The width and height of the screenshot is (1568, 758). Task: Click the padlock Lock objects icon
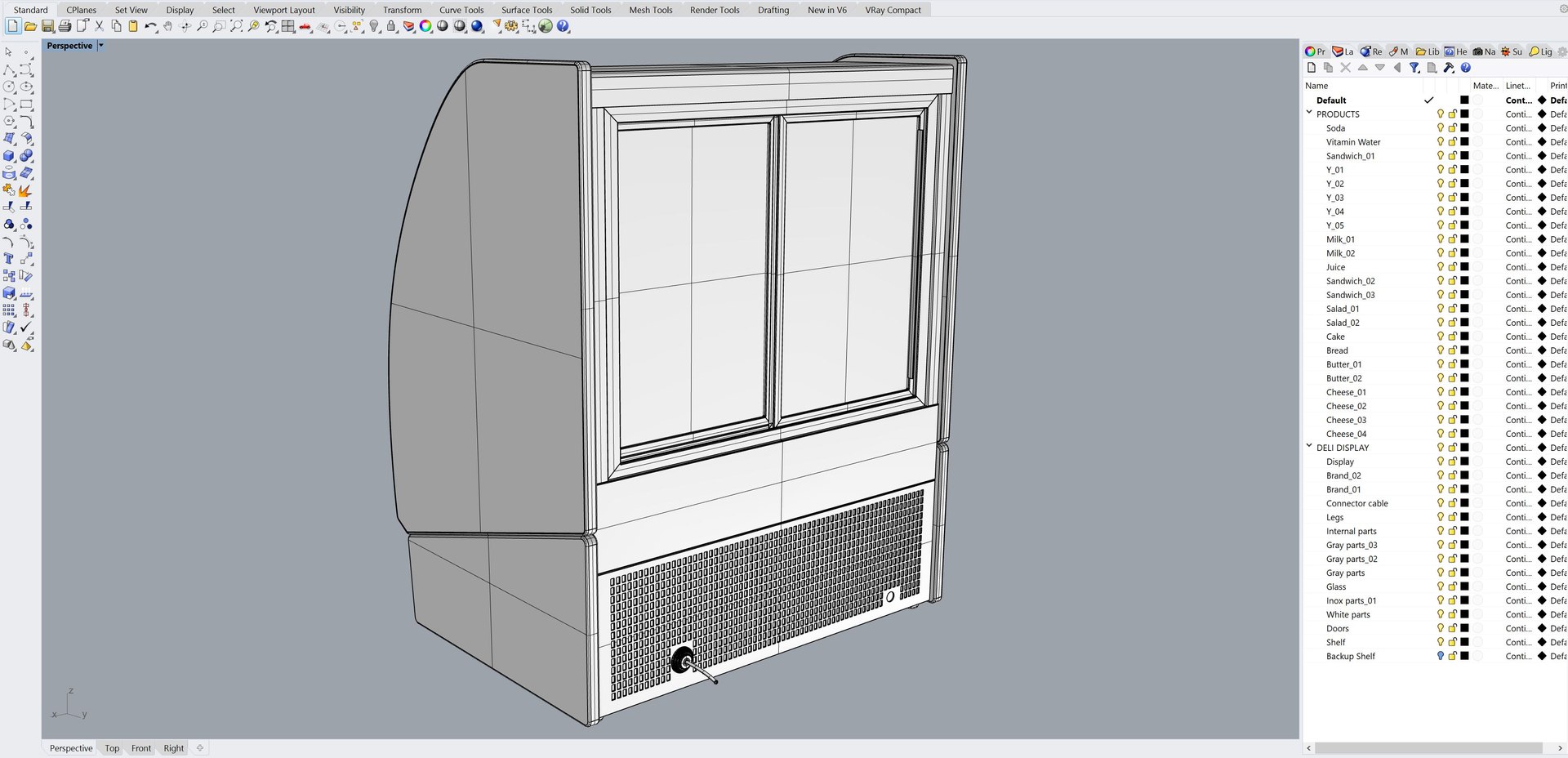pyautogui.click(x=391, y=26)
